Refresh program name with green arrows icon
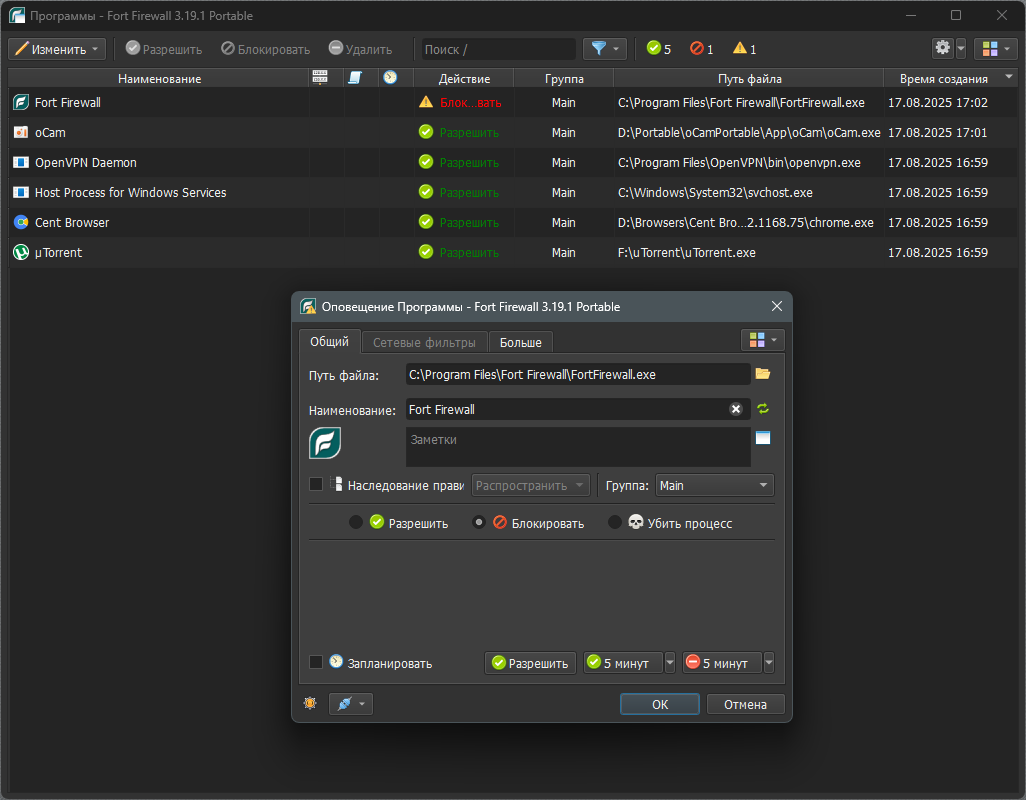 [x=763, y=409]
